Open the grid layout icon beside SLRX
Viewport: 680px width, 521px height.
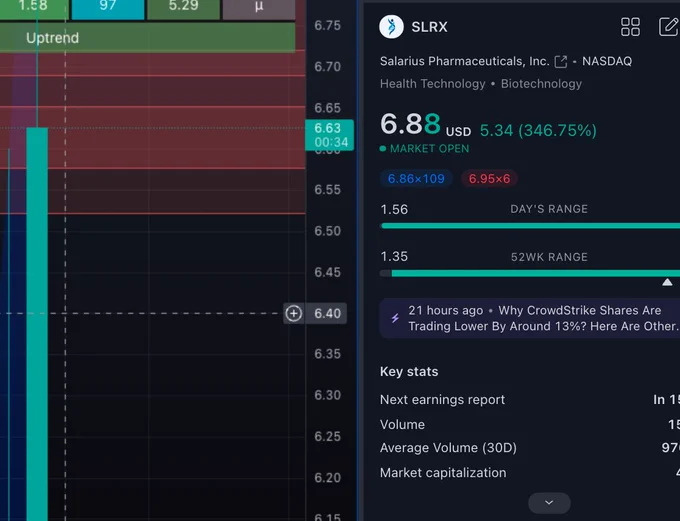[x=630, y=27]
